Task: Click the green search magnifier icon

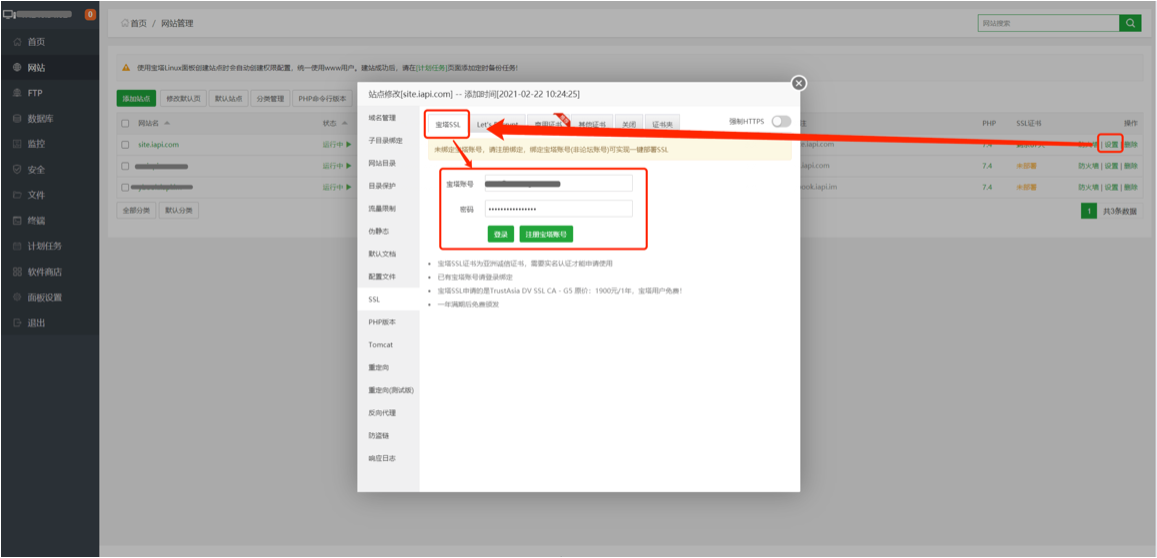Action: click(1130, 23)
